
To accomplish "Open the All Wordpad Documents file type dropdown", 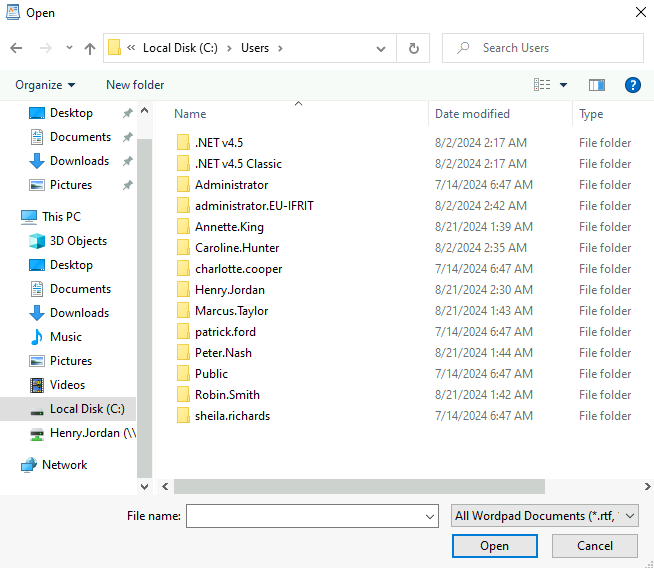I will (x=544, y=516).
